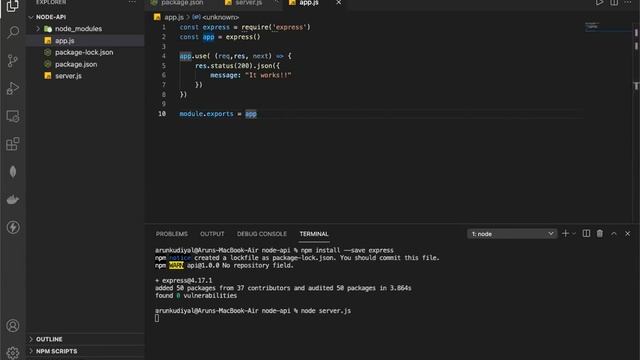Open the Thunder Client lightning icon
Screen dimensions: 640x360
pyautogui.click(x=13, y=227)
